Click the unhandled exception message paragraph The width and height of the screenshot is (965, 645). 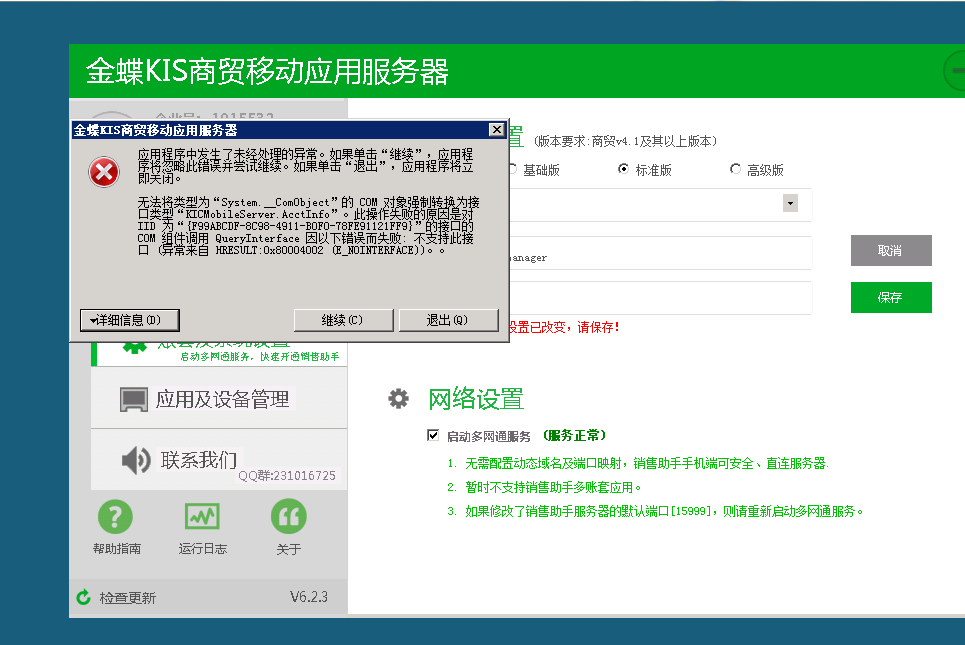click(x=305, y=166)
